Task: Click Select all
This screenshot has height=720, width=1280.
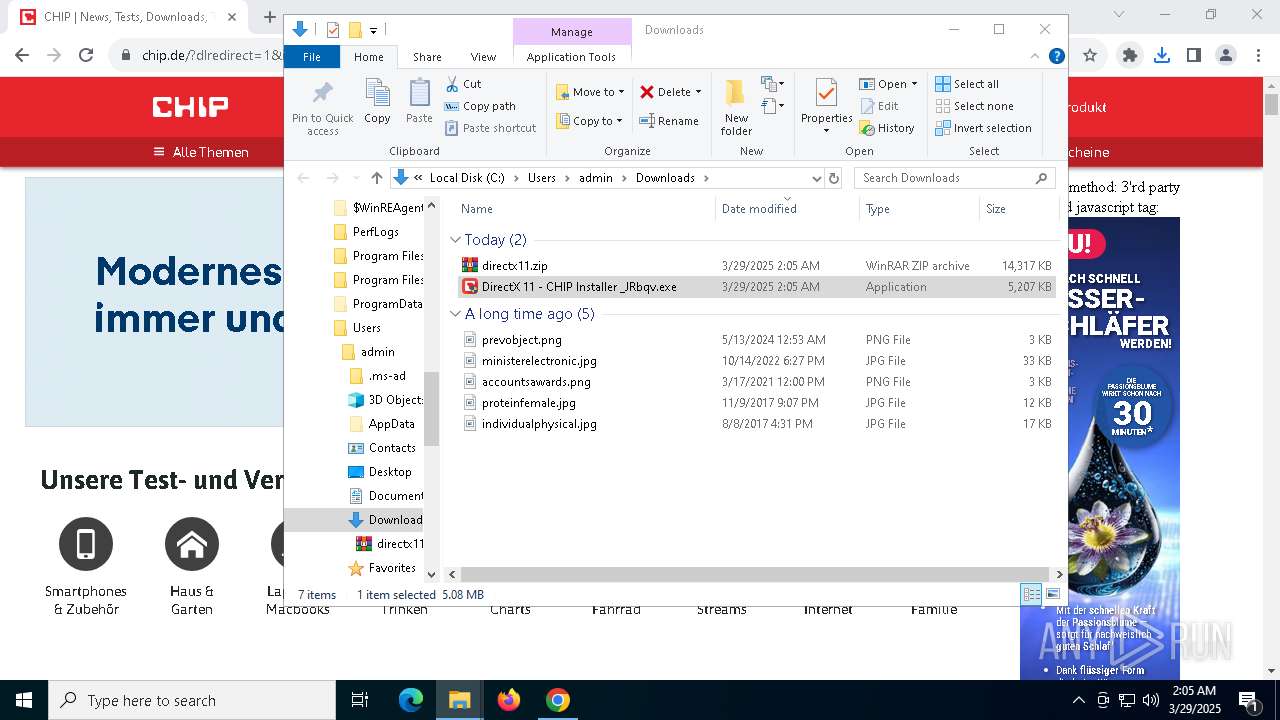Action: (x=967, y=84)
